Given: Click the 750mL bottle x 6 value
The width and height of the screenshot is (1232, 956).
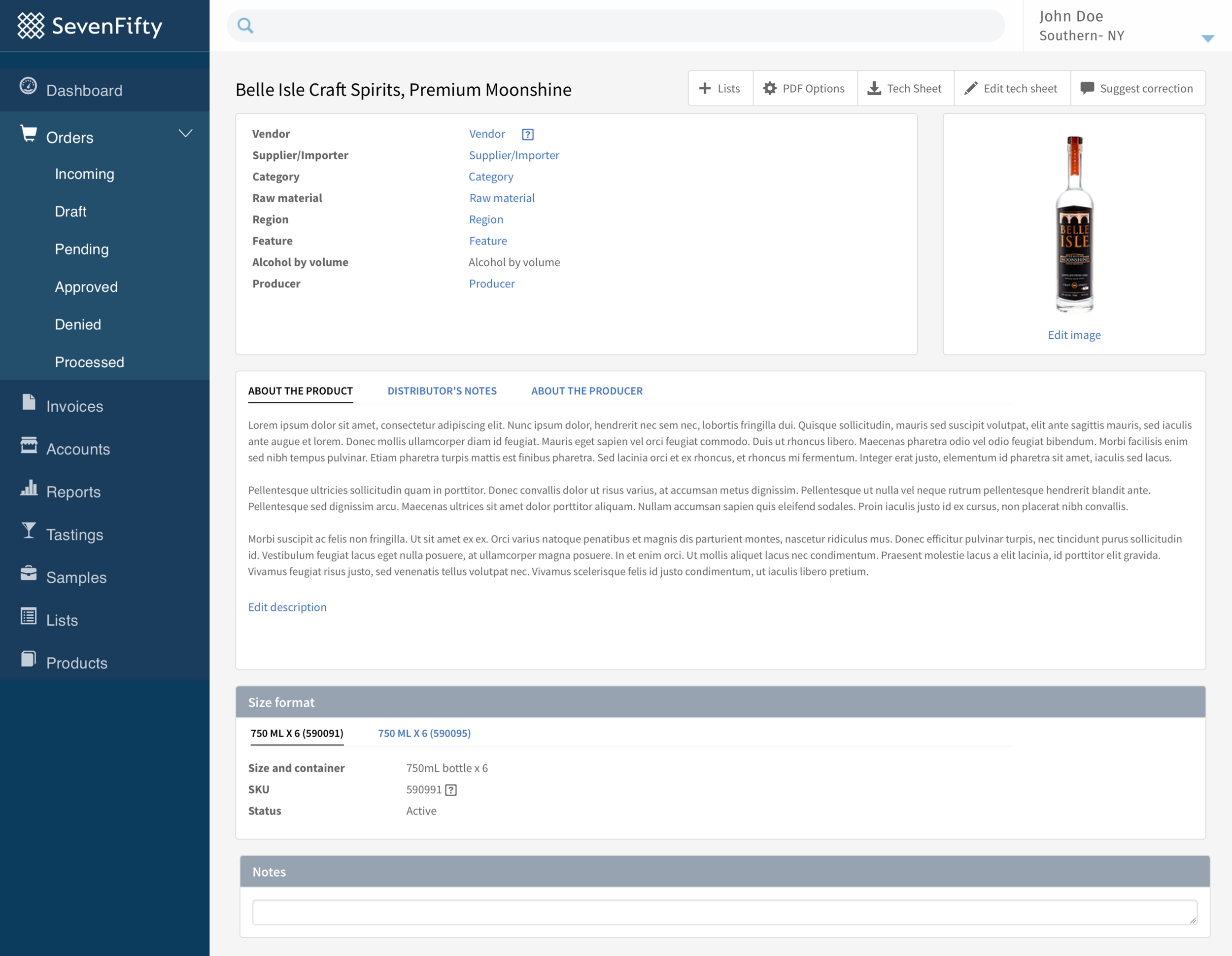Looking at the screenshot, I should click(447, 768).
